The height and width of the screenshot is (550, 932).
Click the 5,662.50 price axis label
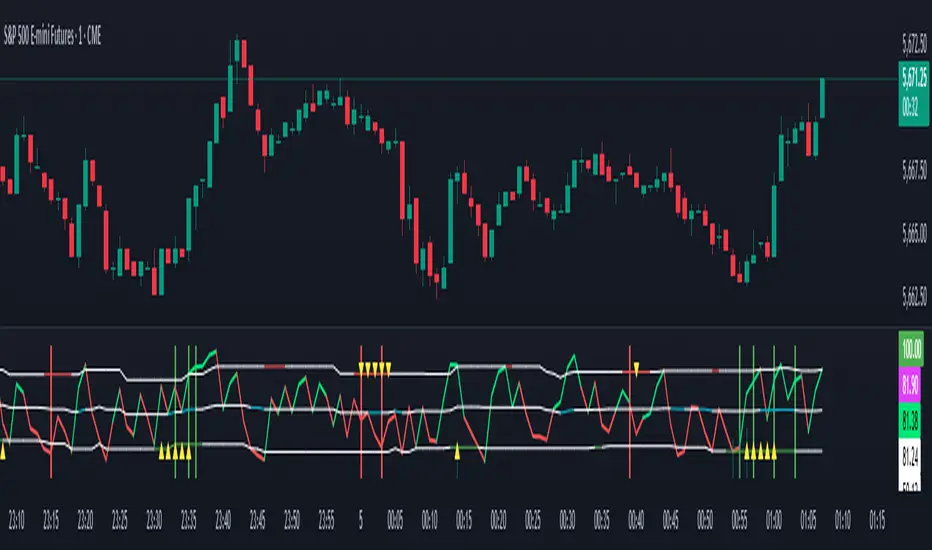coord(914,297)
